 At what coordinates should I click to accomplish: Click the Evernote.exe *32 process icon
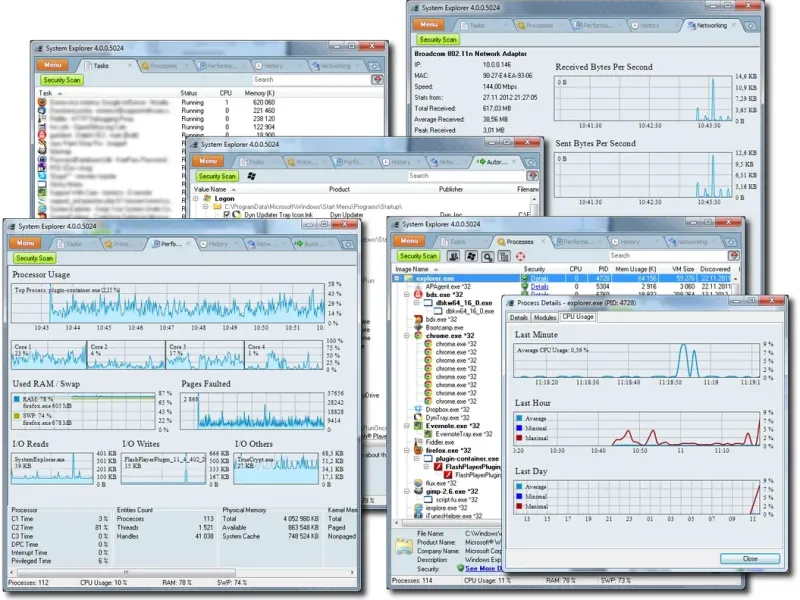[418, 426]
